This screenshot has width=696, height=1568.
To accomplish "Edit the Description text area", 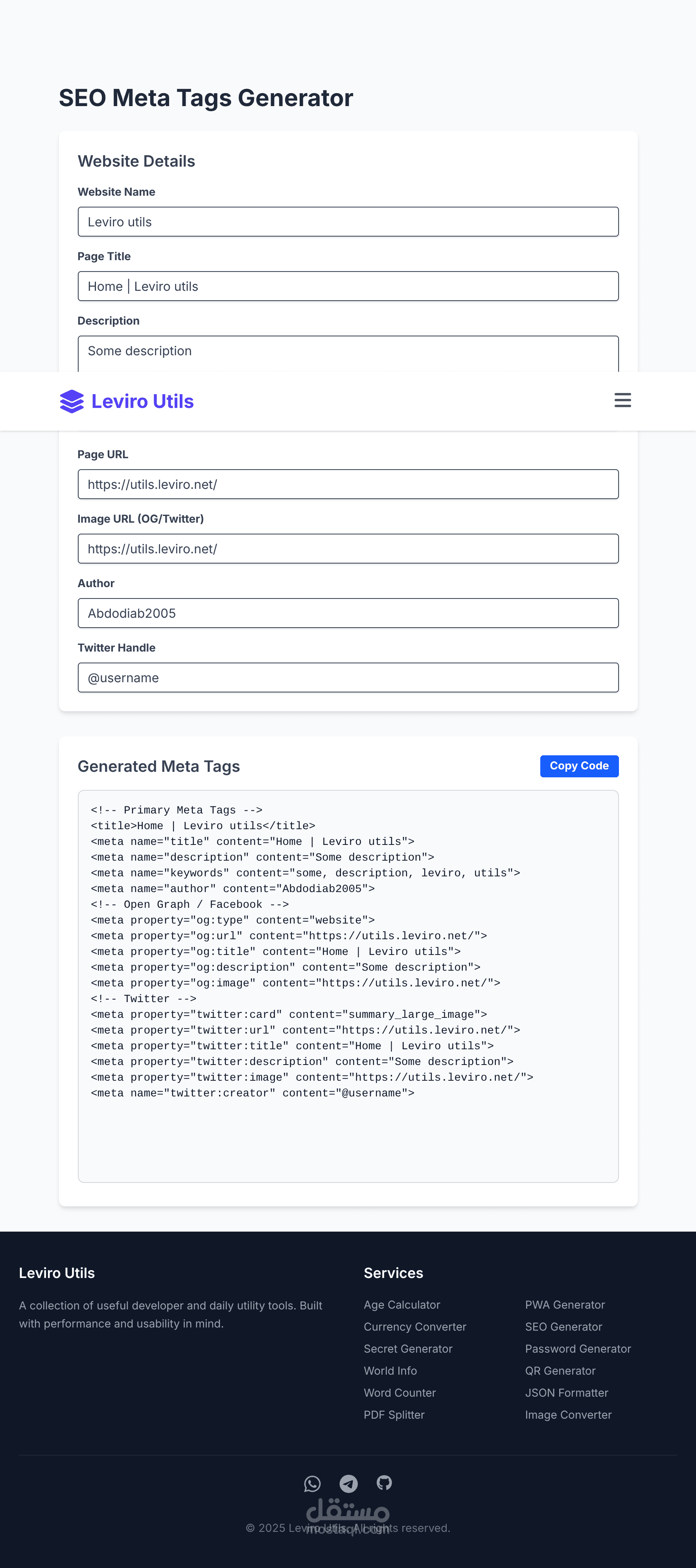I will (348, 353).
